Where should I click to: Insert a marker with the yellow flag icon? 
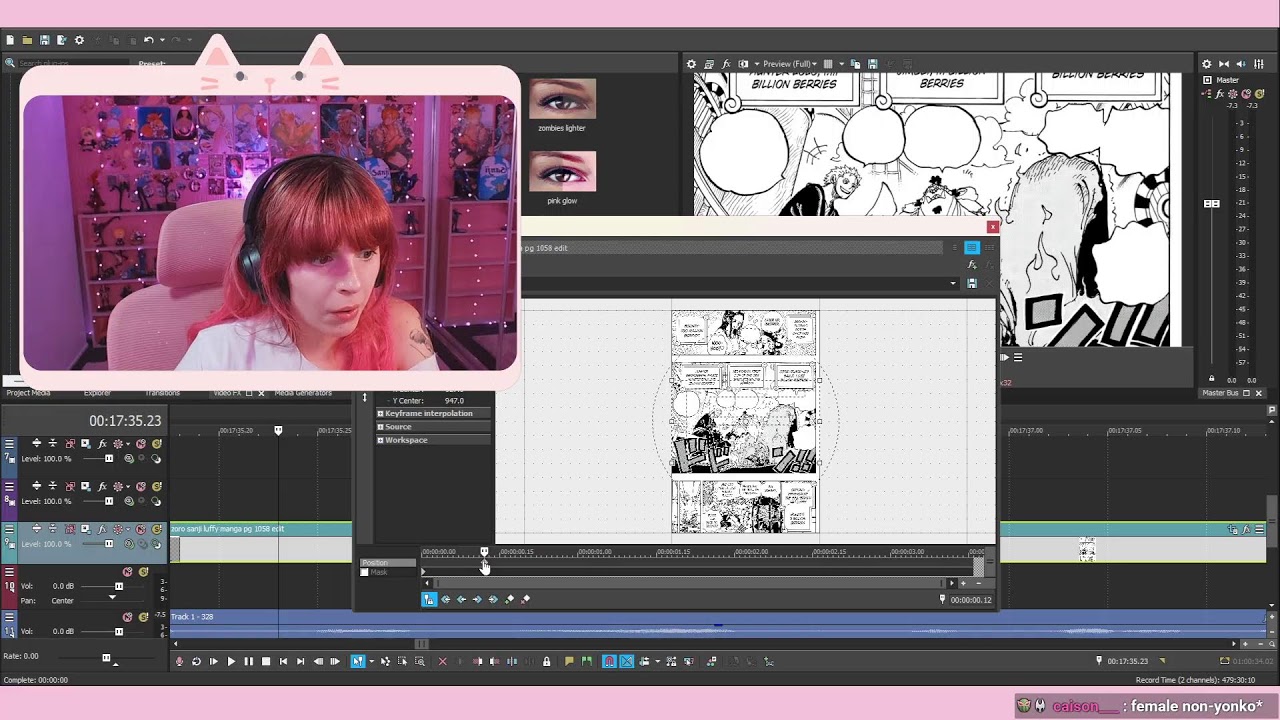[x=569, y=661]
